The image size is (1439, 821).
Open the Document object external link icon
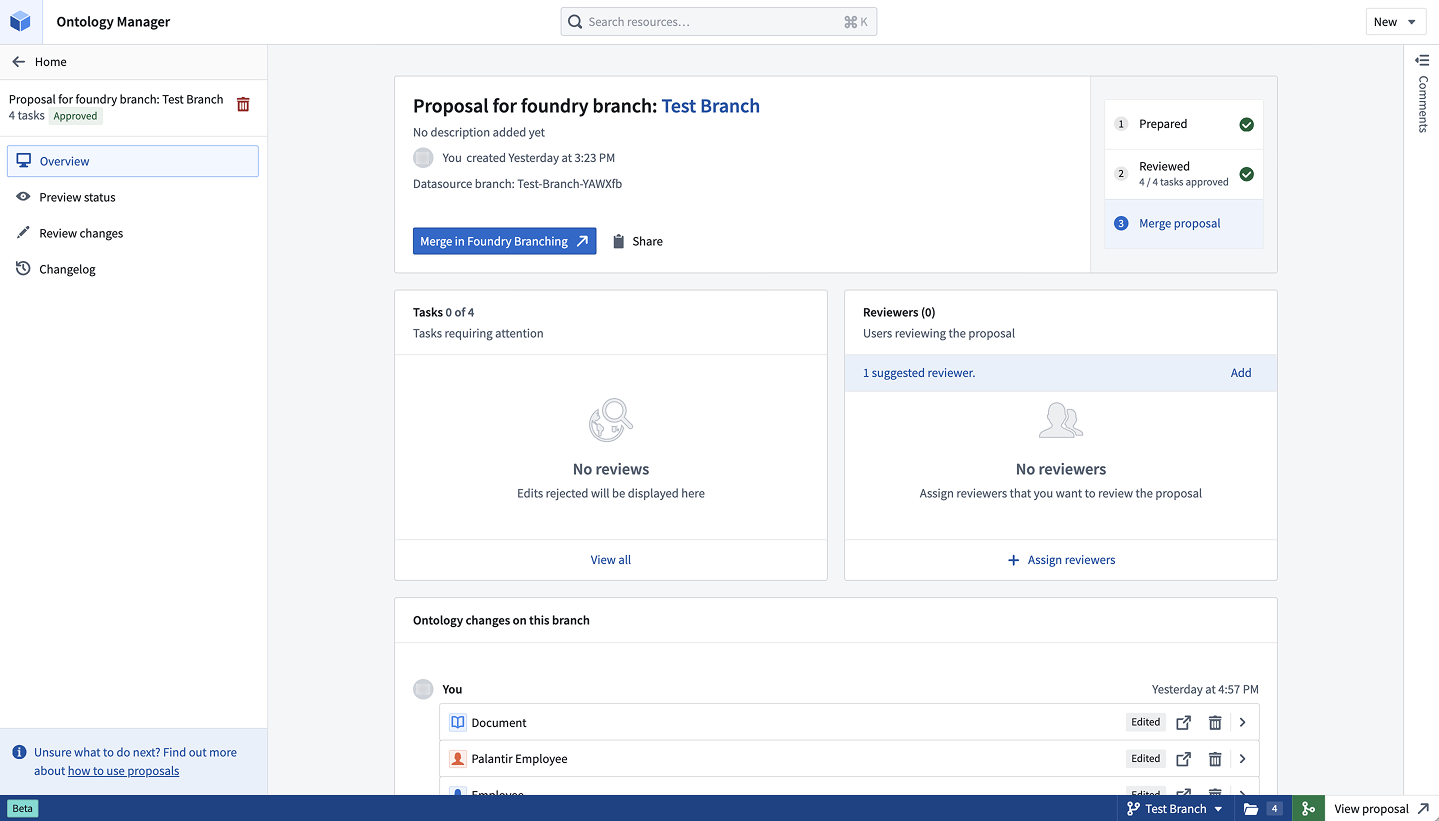click(1183, 722)
